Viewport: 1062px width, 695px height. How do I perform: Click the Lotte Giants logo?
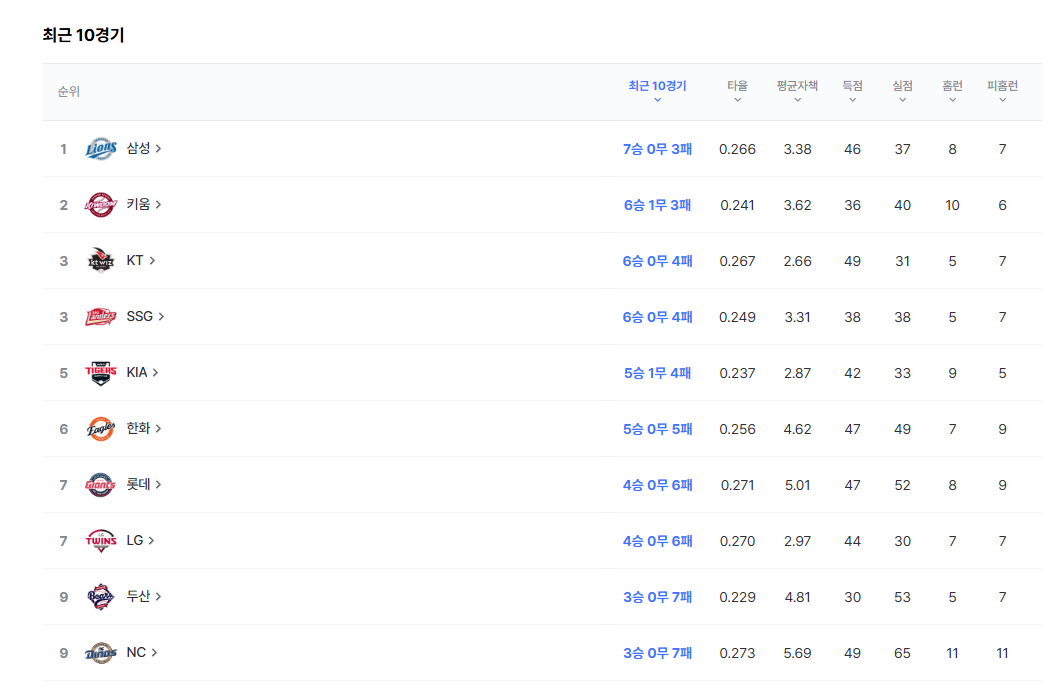(100, 484)
